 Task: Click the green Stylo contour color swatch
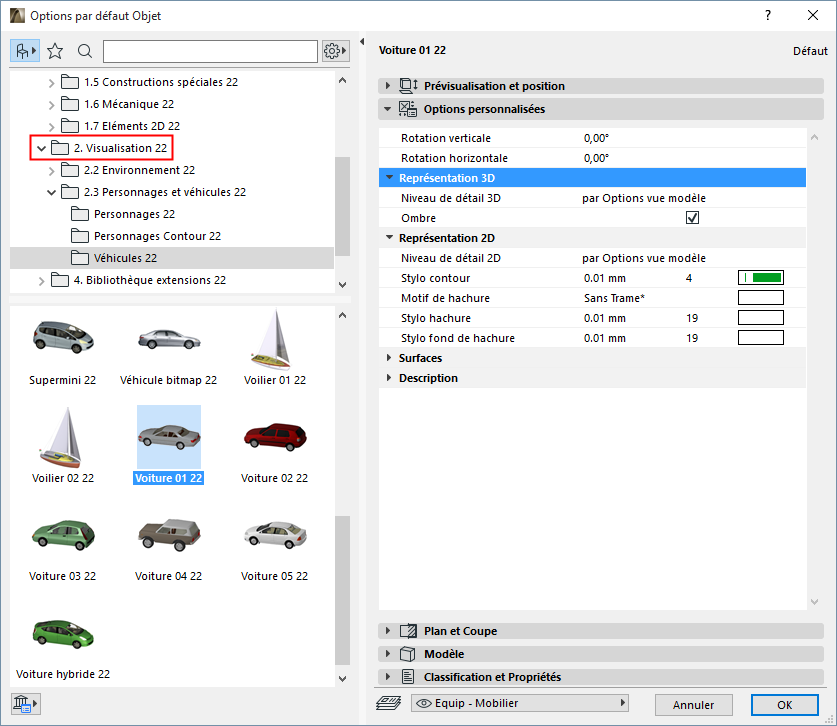click(760, 277)
